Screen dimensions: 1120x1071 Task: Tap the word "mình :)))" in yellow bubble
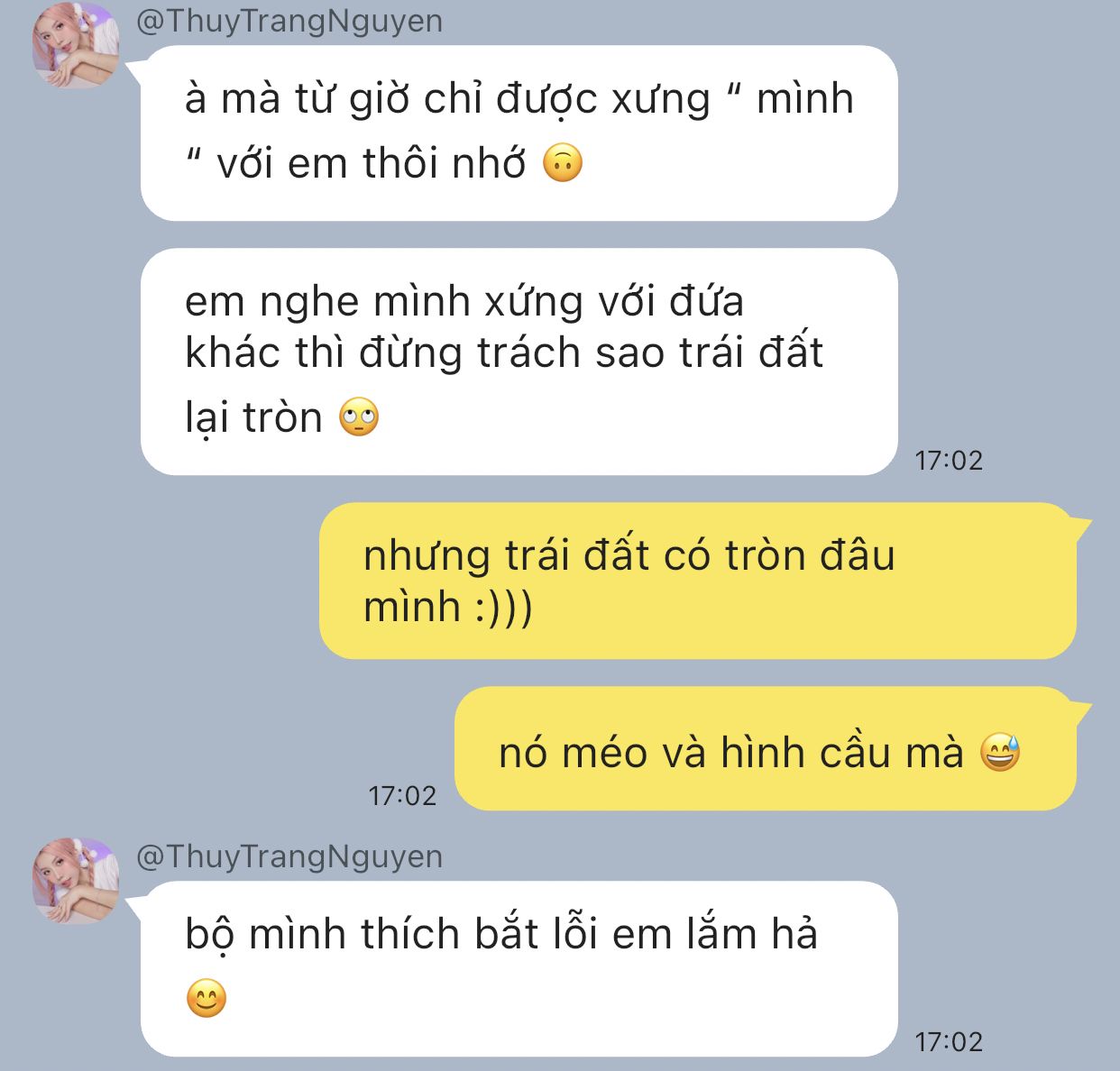pos(448,607)
